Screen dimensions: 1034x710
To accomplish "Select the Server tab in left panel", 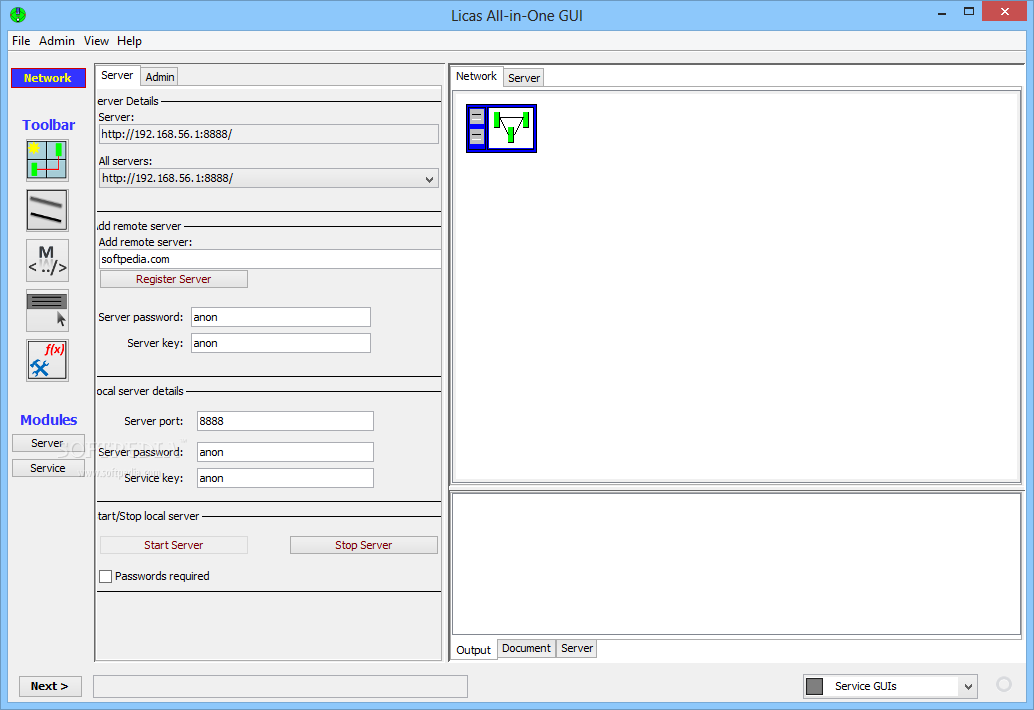I will (x=117, y=76).
